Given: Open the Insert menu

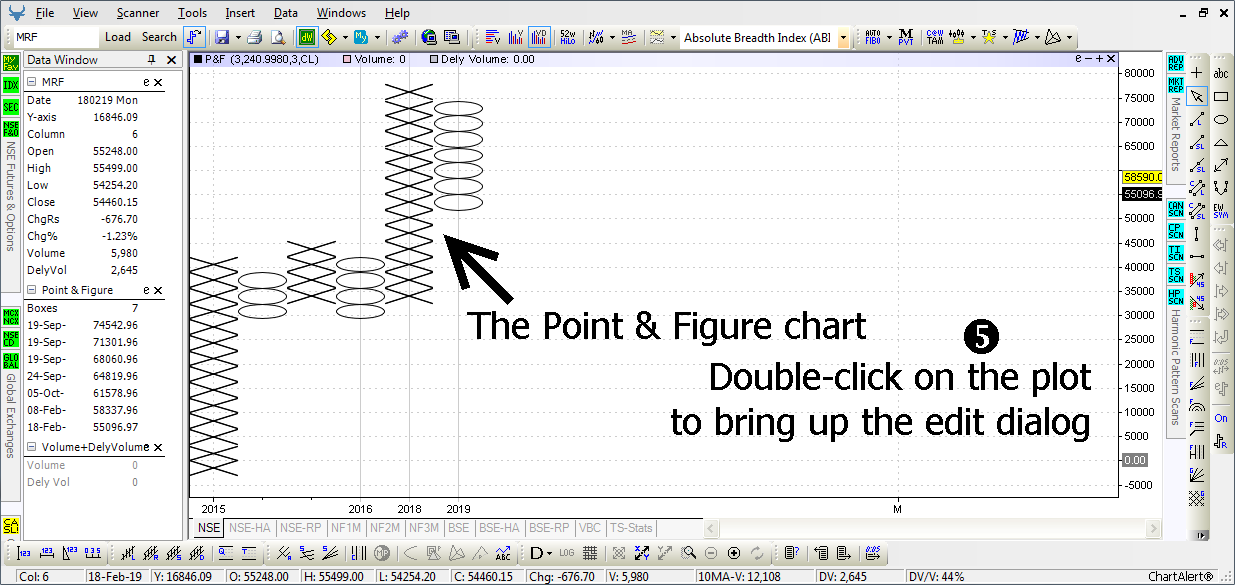Looking at the screenshot, I should pyautogui.click(x=240, y=13).
